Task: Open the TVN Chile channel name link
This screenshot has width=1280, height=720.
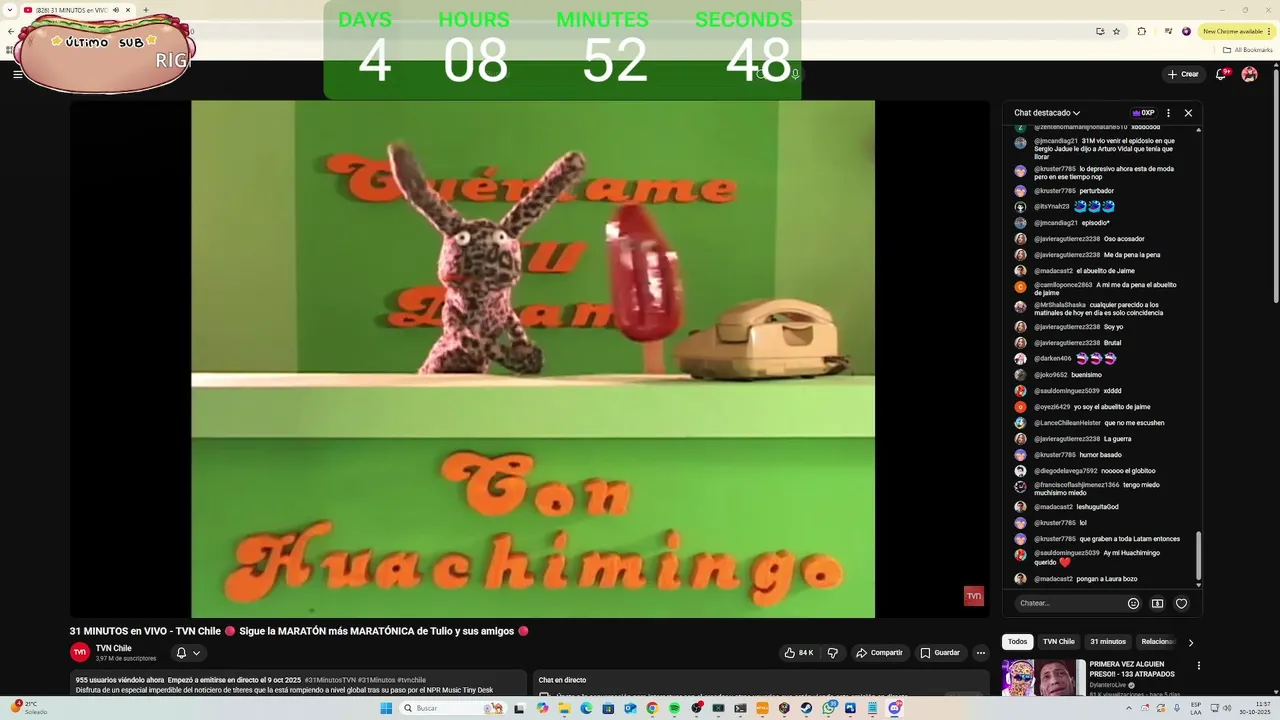Action: pyautogui.click(x=114, y=648)
